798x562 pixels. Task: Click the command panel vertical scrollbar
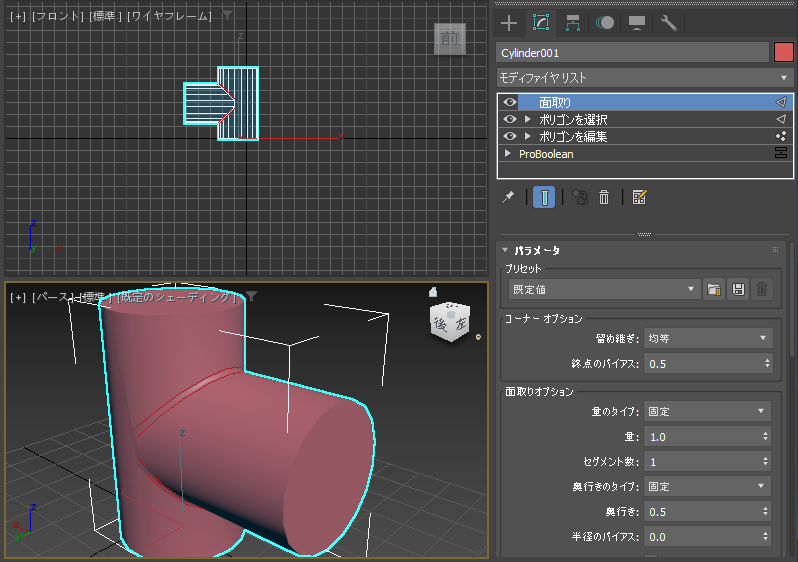[x=794, y=300]
